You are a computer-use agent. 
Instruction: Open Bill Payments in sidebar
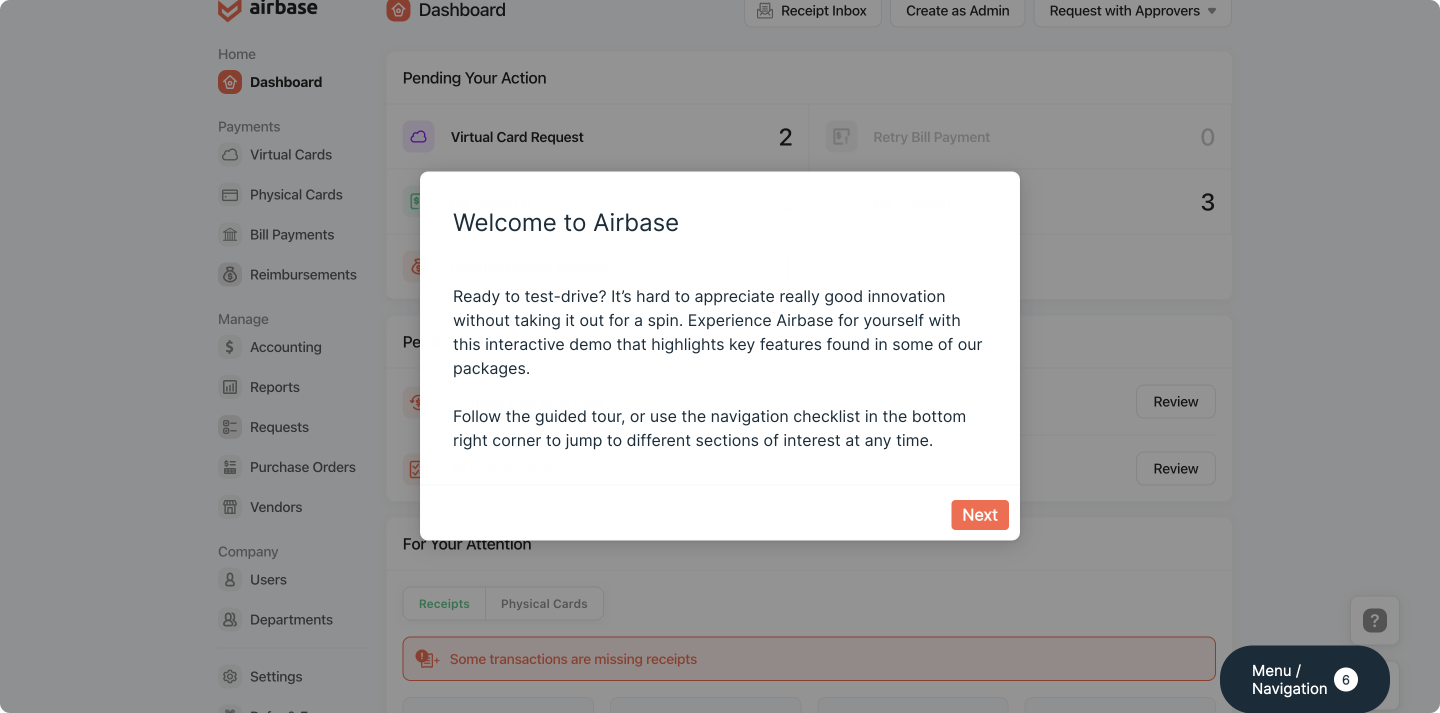(x=277, y=235)
